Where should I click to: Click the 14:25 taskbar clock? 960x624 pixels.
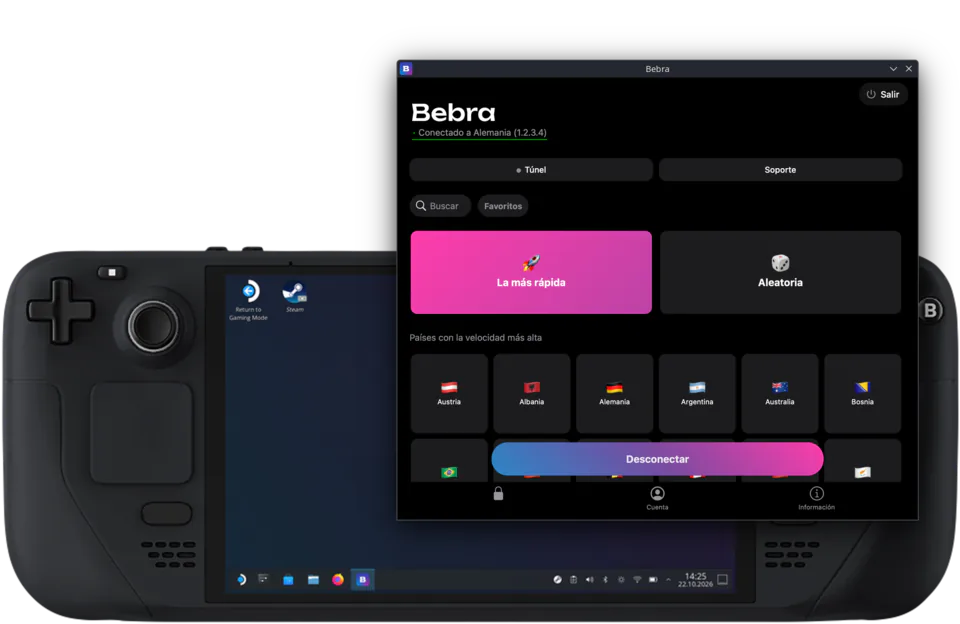point(696,580)
